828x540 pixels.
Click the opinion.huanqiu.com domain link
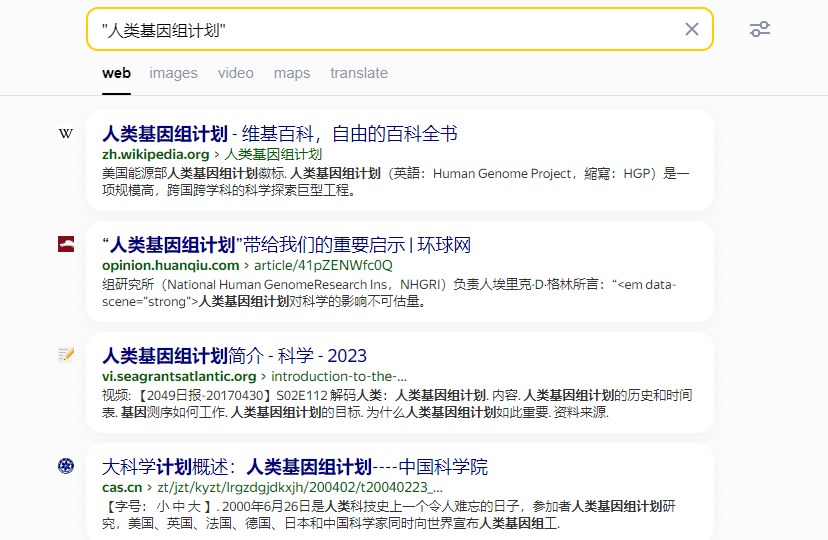point(171,265)
